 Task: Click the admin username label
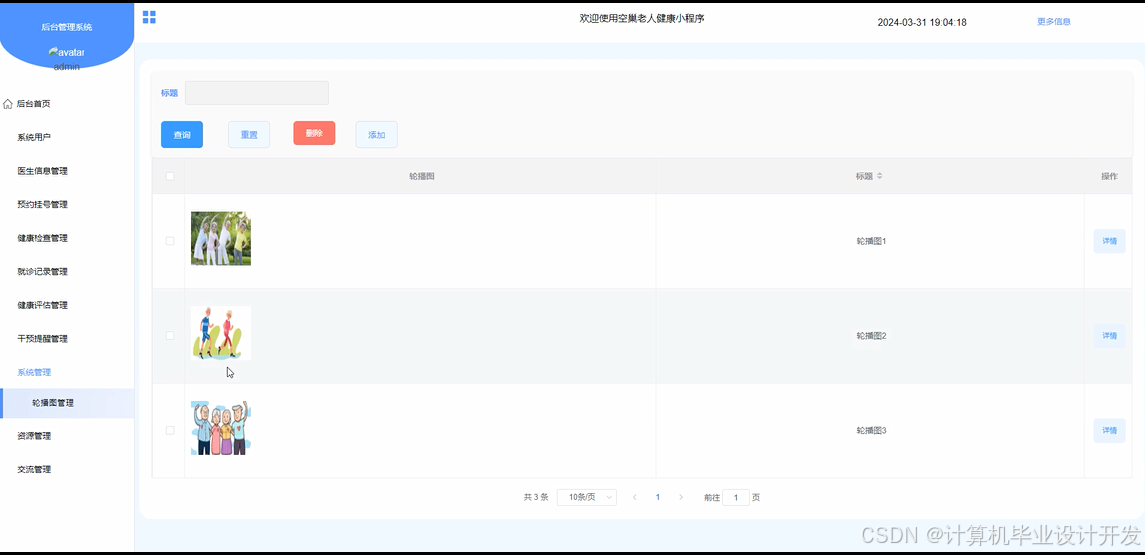[x=66, y=67]
